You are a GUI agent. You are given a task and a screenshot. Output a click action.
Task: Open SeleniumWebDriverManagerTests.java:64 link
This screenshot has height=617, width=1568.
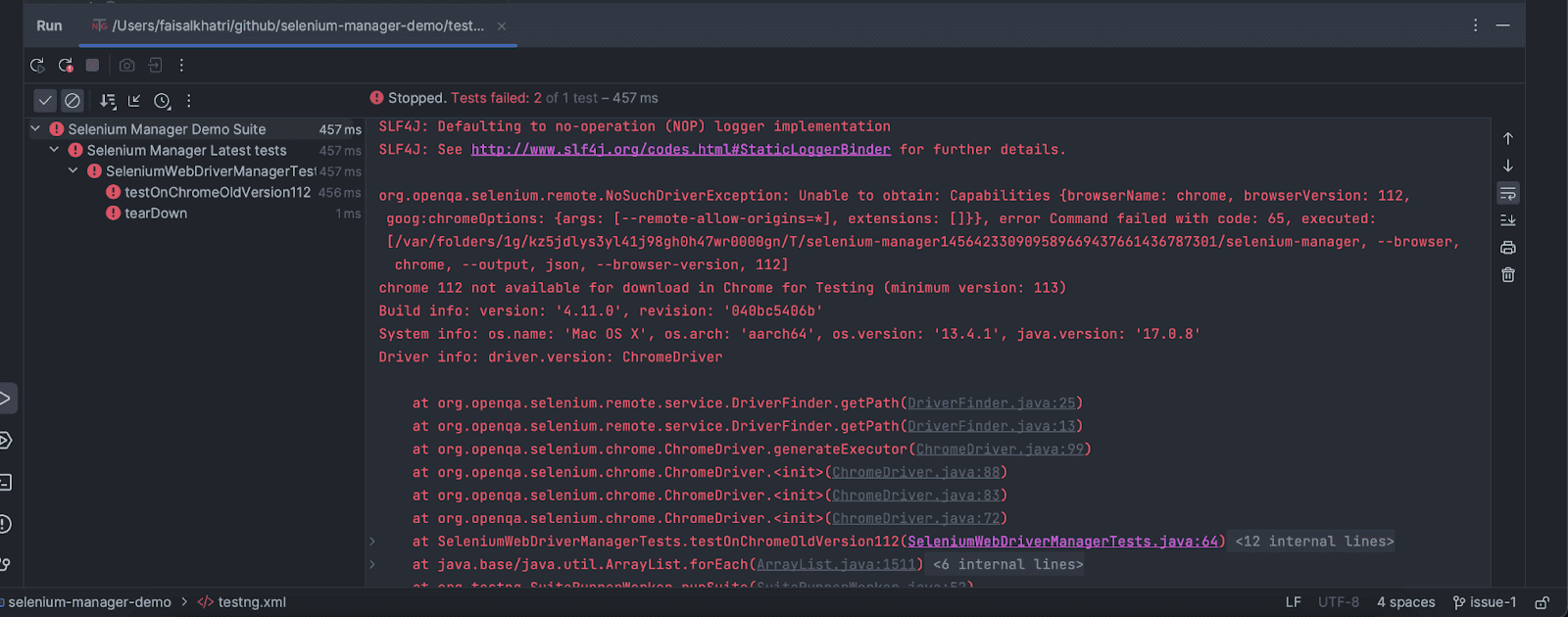click(x=1063, y=542)
